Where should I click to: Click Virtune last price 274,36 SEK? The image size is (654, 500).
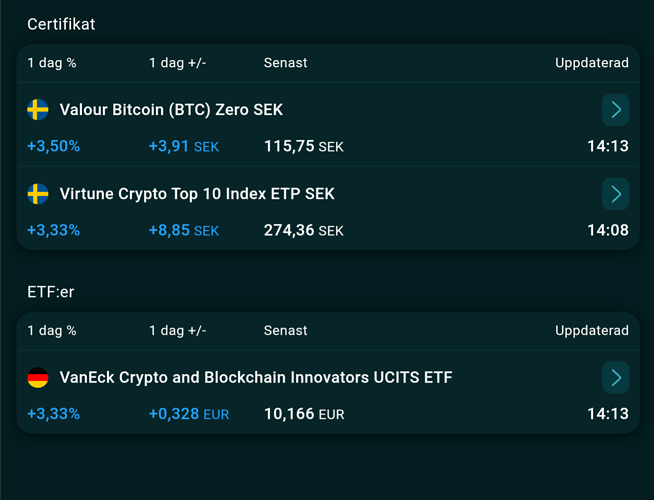point(303,230)
